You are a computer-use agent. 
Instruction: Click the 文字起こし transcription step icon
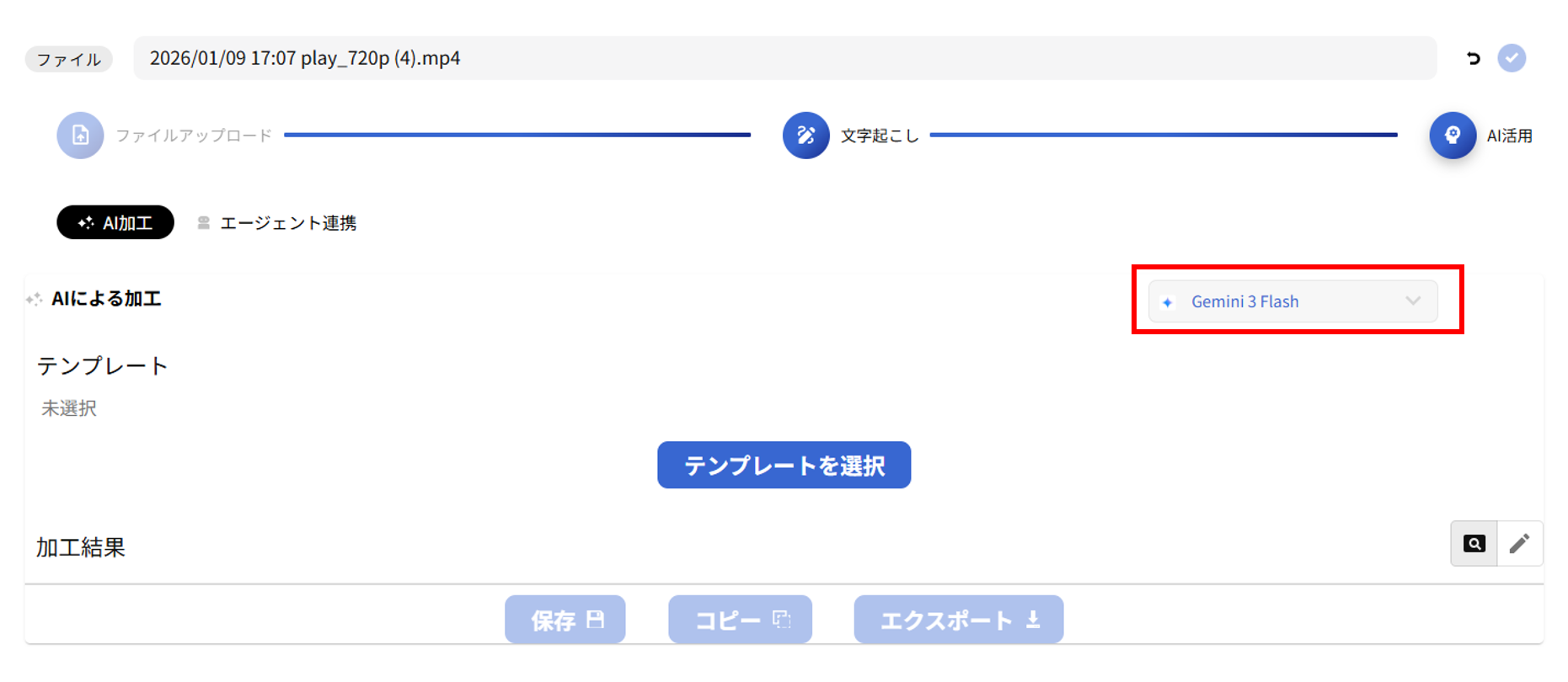805,135
